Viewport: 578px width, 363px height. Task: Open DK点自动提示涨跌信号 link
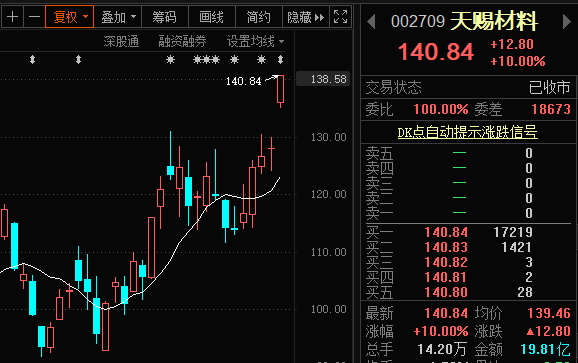(467, 132)
